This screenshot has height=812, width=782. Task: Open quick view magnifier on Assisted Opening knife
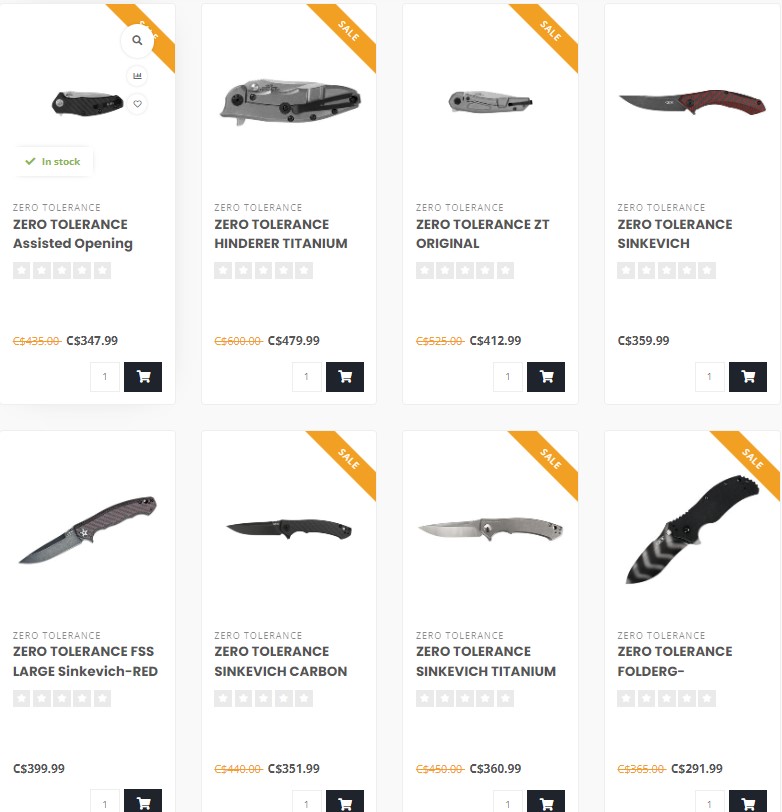[137, 40]
